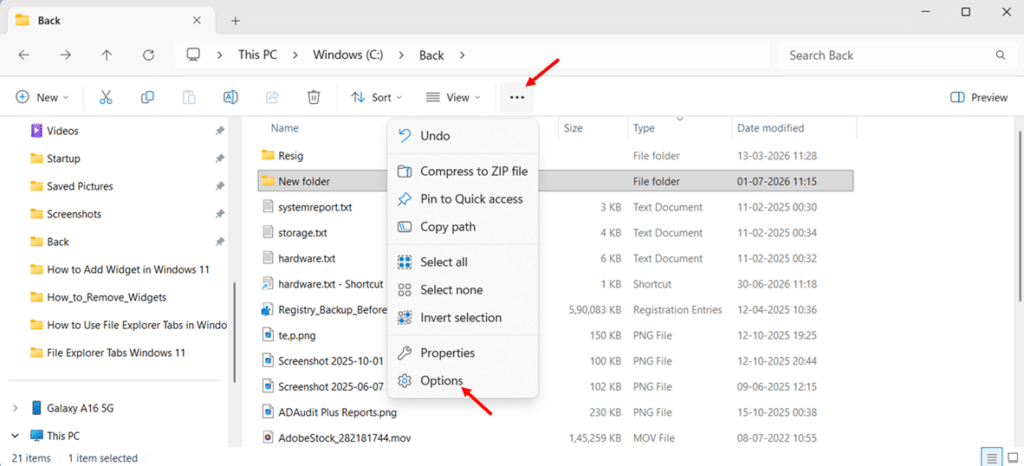This screenshot has width=1024, height=466.
Task: Click the pin icon beside Screenshots
Action: point(220,214)
